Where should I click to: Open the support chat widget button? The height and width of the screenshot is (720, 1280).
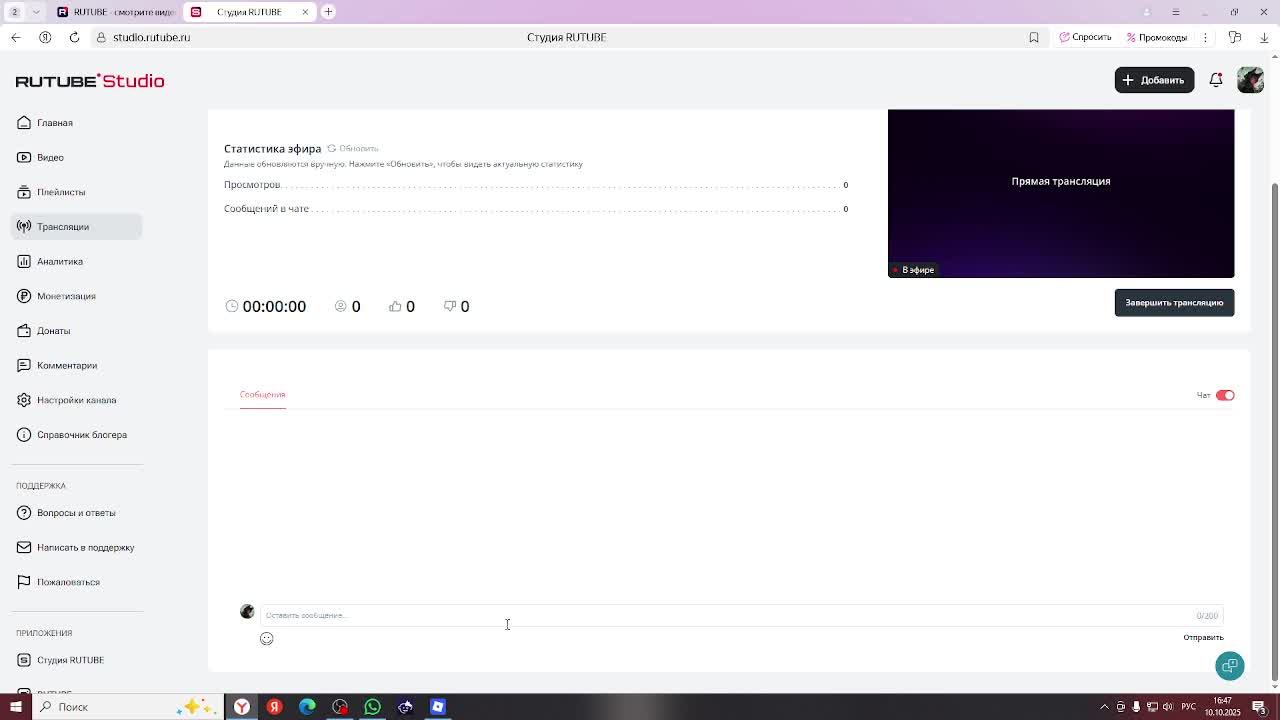[1230, 666]
